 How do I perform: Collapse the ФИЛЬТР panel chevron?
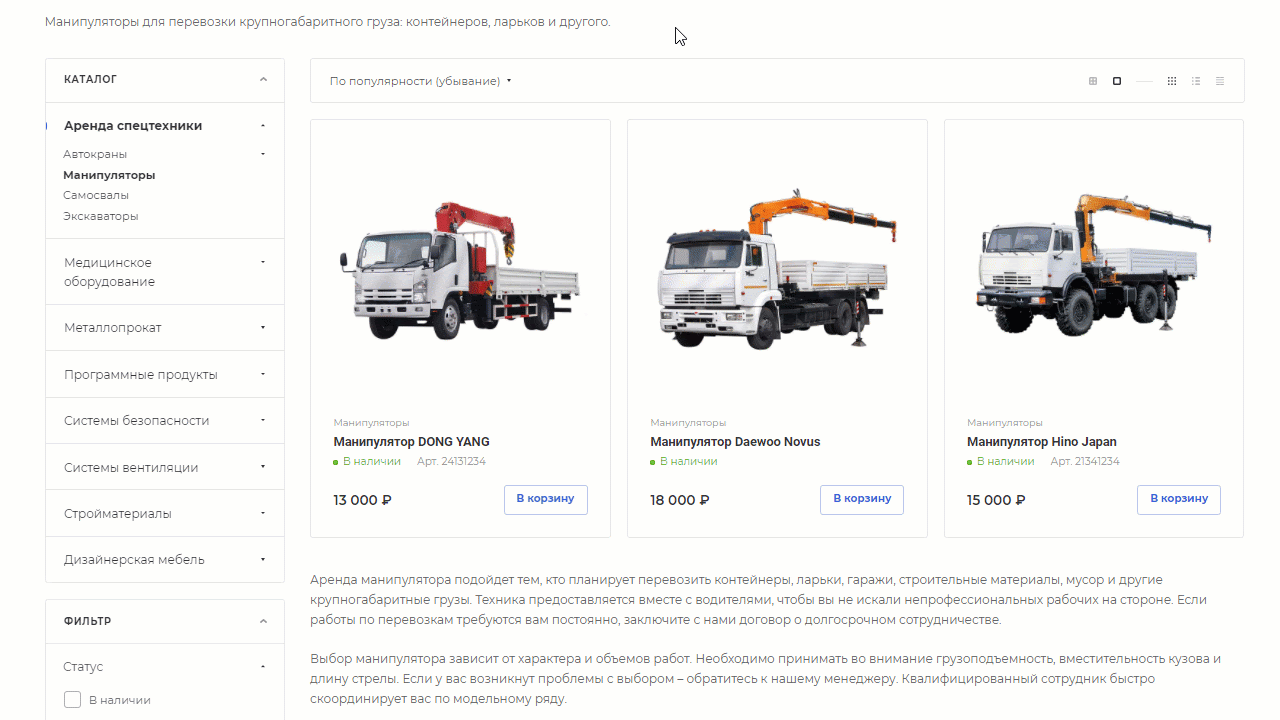click(263, 621)
